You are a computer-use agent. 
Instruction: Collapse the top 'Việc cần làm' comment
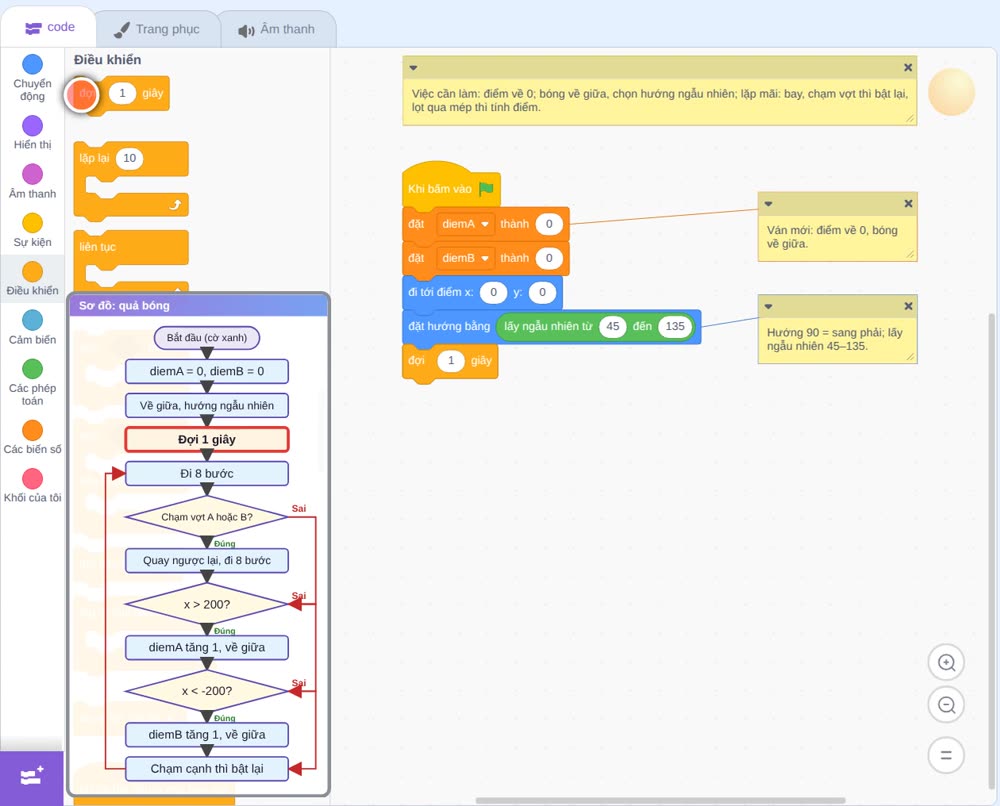point(413,68)
